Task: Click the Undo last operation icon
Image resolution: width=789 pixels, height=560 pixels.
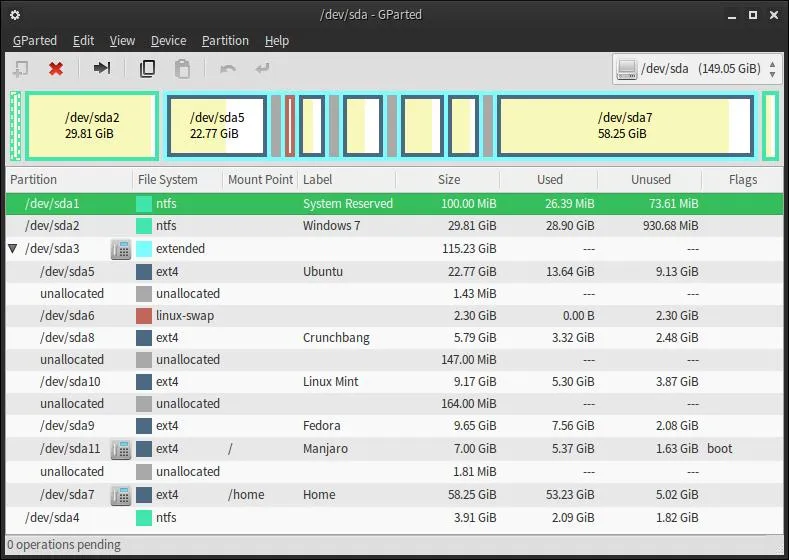Action: pos(228,68)
